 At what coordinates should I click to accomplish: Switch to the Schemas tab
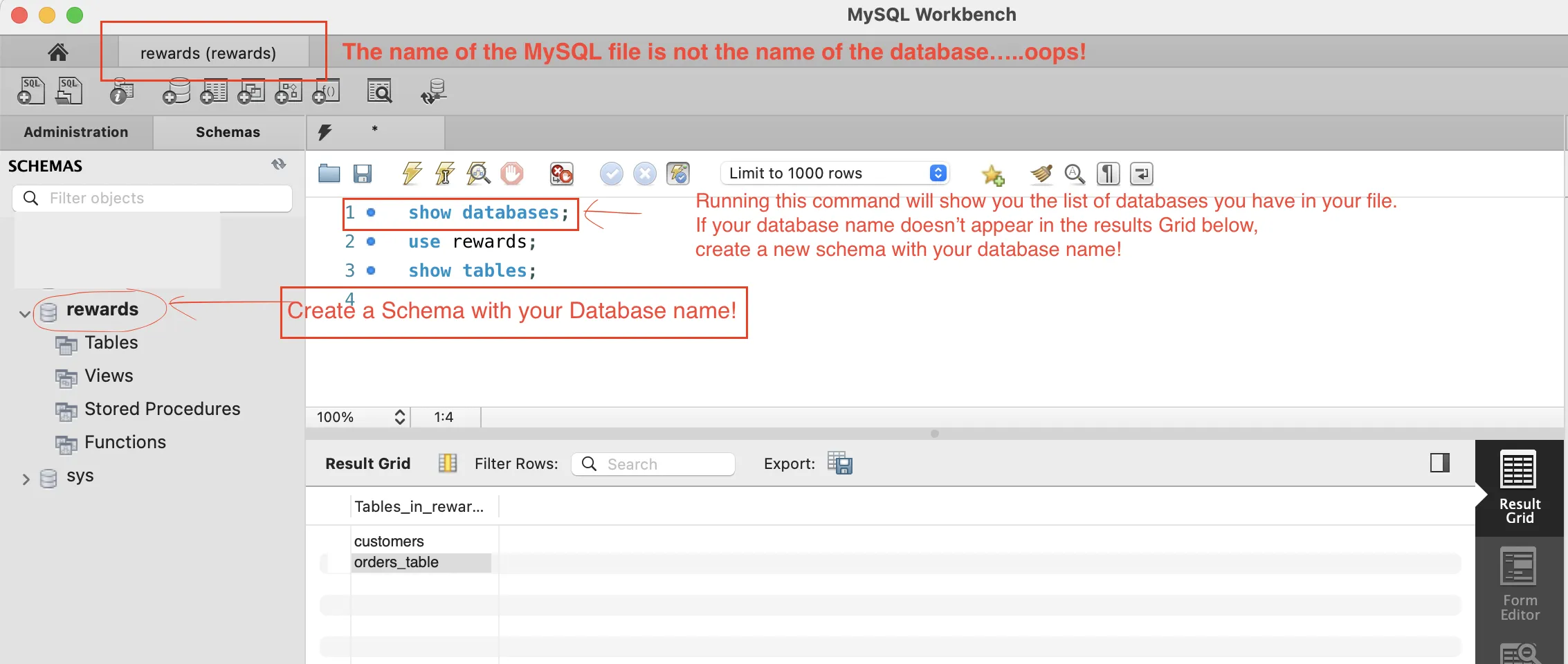(228, 132)
